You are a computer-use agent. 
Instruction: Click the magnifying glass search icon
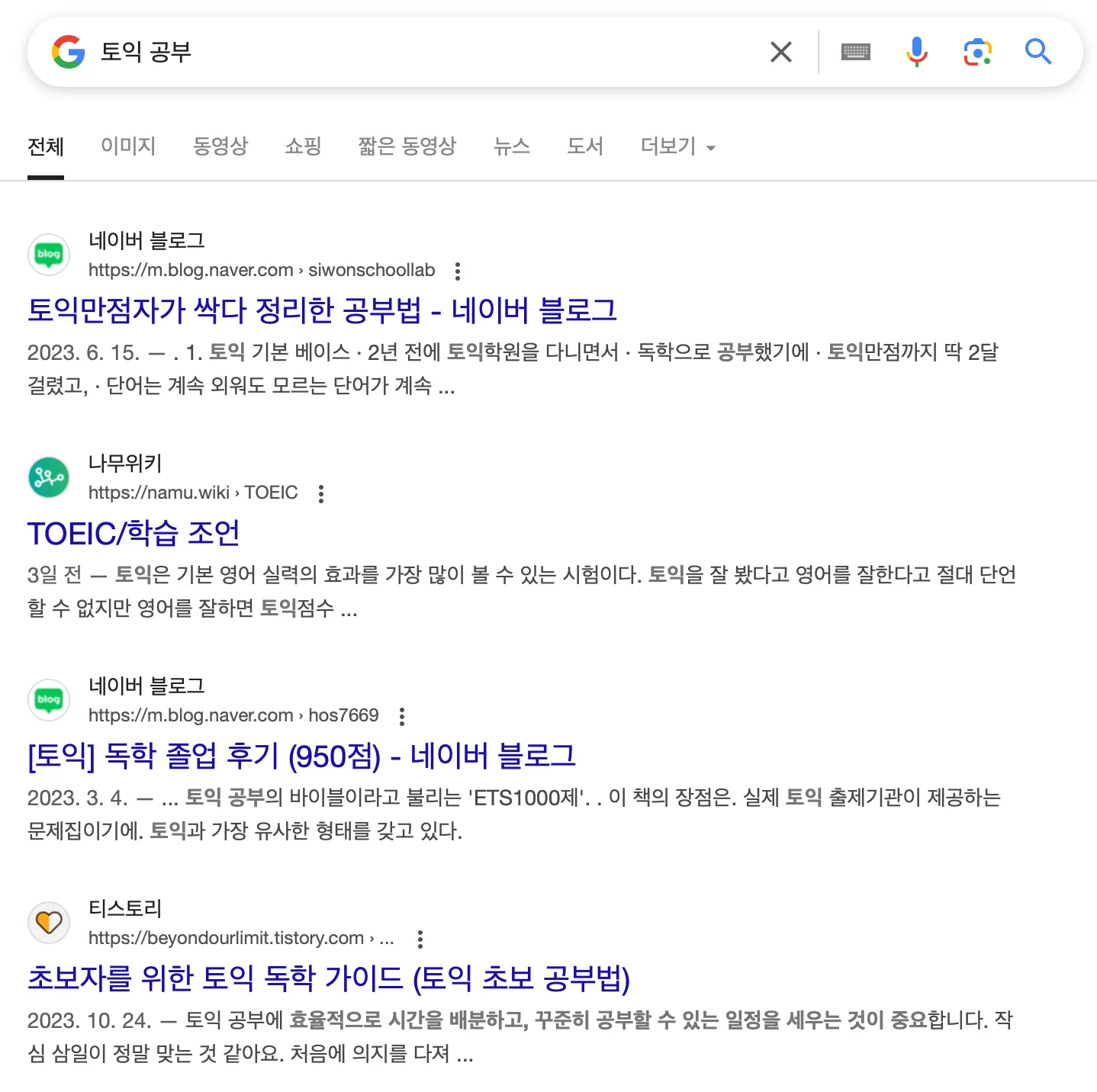click(1038, 52)
